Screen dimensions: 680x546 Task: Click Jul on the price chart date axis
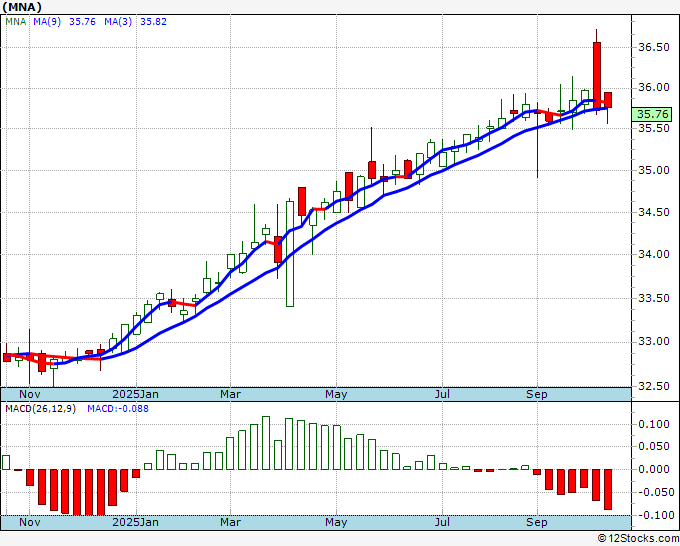[x=442, y=394]
